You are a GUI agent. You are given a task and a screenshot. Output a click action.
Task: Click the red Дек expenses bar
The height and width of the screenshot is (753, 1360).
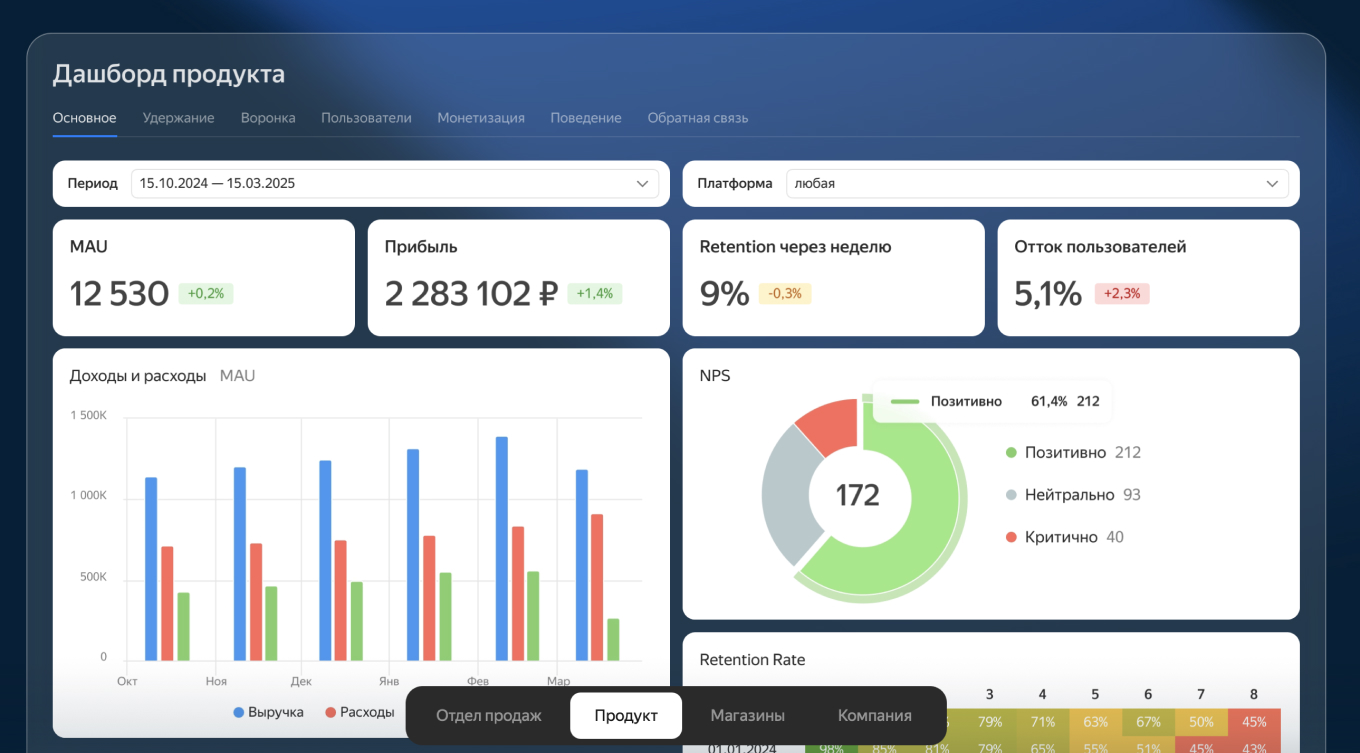click(340, 601)
